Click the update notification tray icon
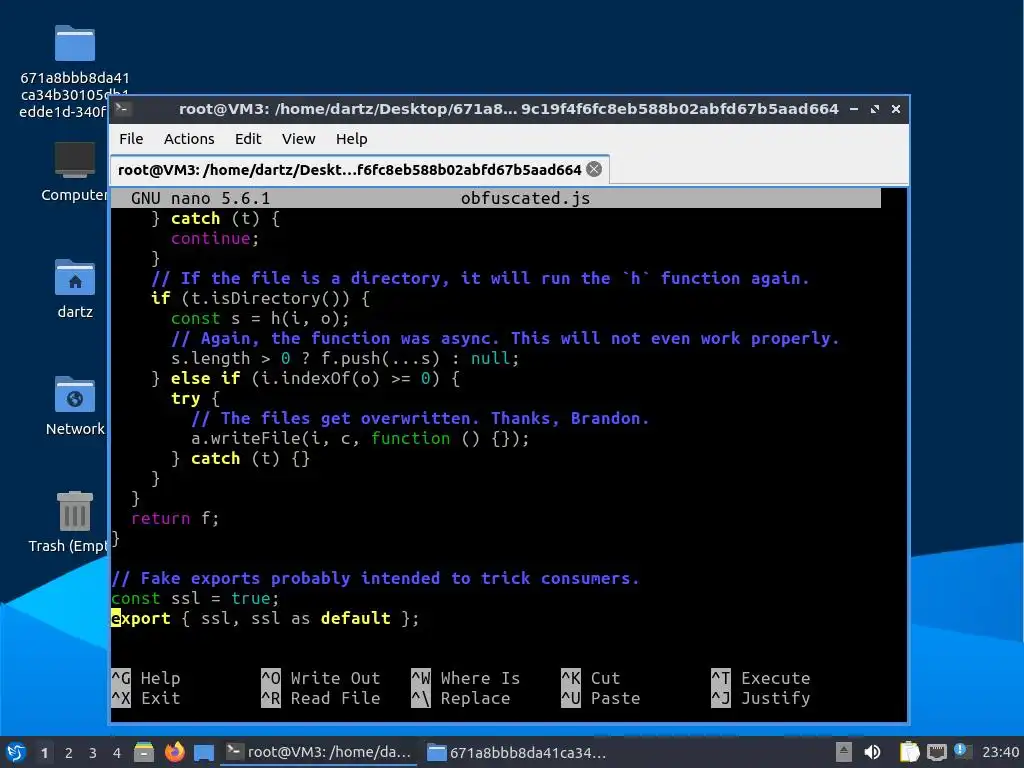The width and height of the screenshot is (1024, 768). coord(961,751)
